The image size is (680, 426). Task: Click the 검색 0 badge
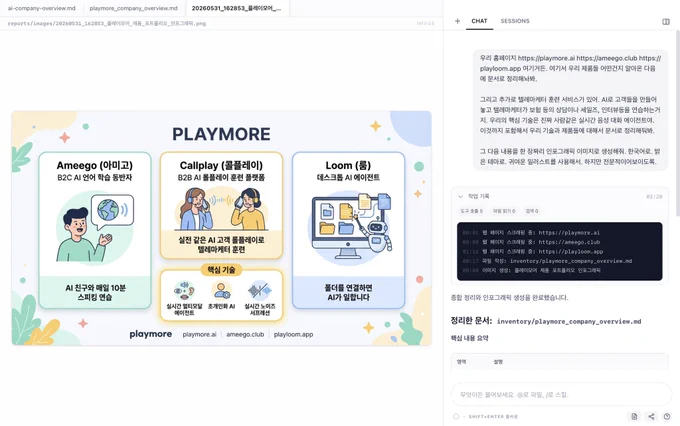pyautogui.click(x=532, y=211)
